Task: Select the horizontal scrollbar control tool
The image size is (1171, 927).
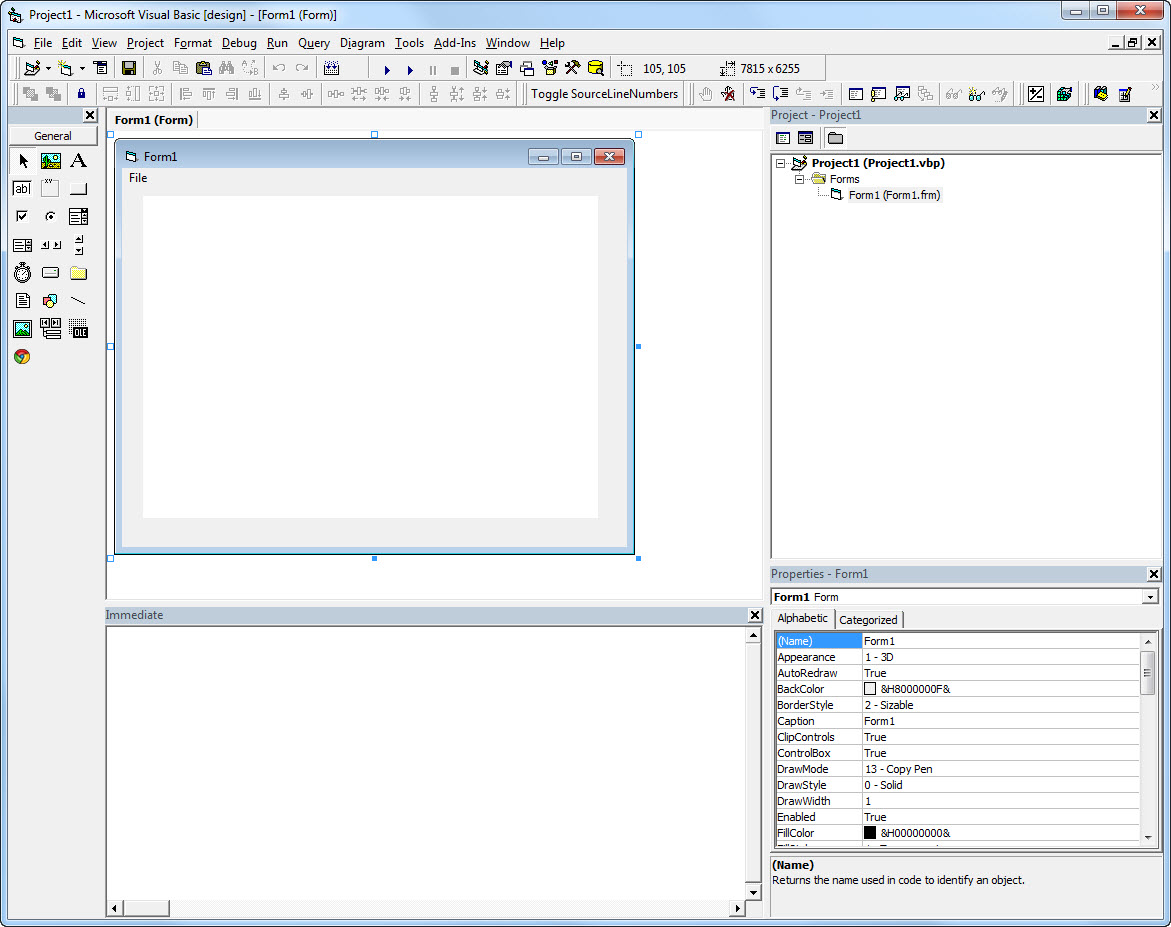Action: coord(51,245)
